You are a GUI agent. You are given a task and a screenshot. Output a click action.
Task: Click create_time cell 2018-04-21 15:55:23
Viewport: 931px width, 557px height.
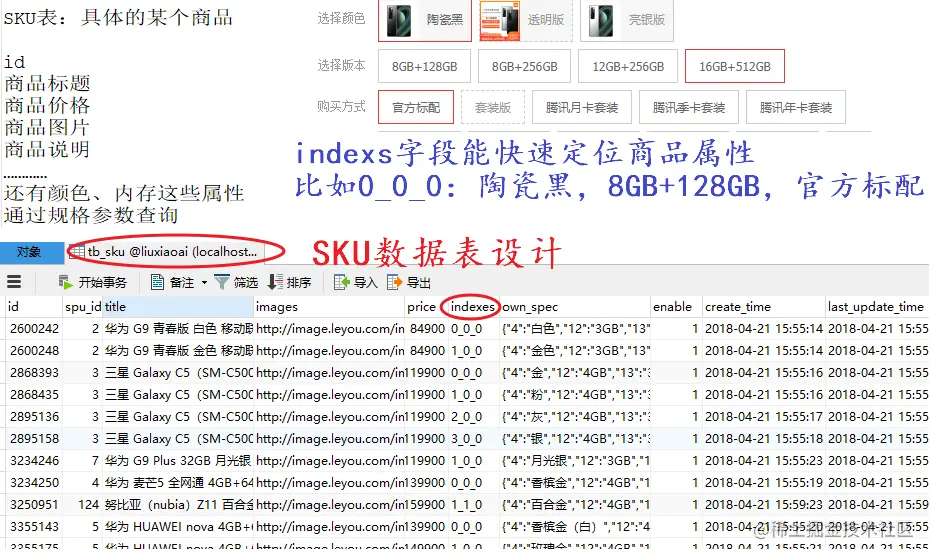coord(764,461)
